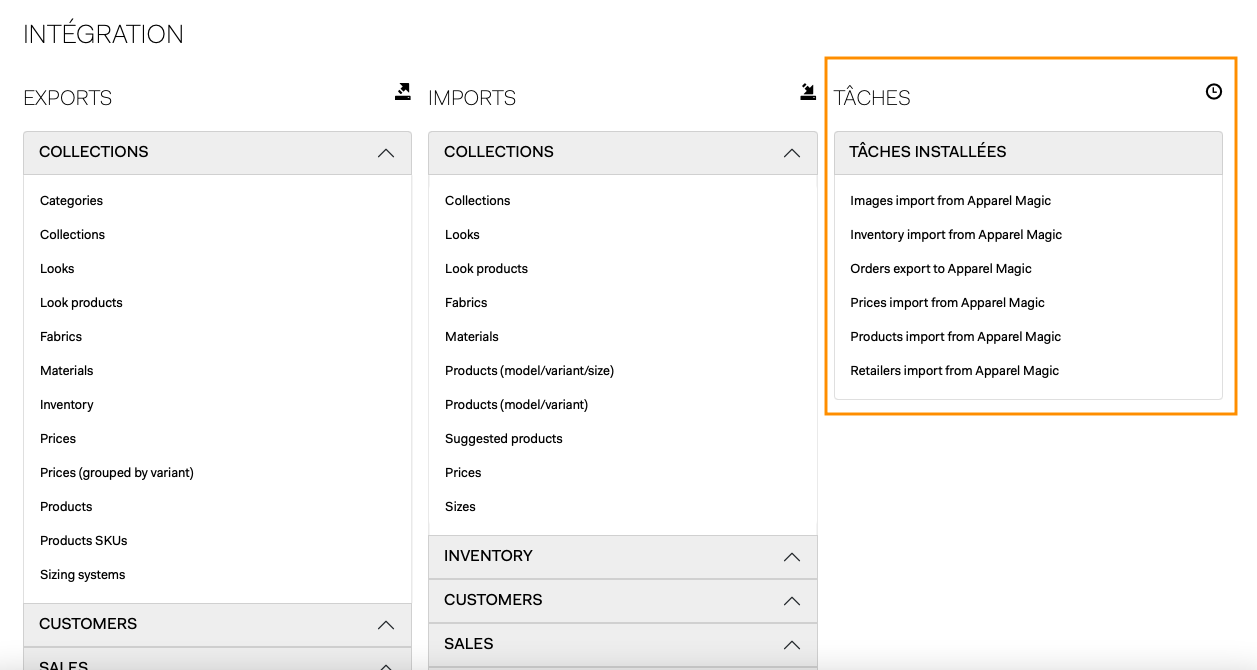This screenshot has height=670, width=1257.
Task: Choose Products (model/variant) import
Action: 516,405
